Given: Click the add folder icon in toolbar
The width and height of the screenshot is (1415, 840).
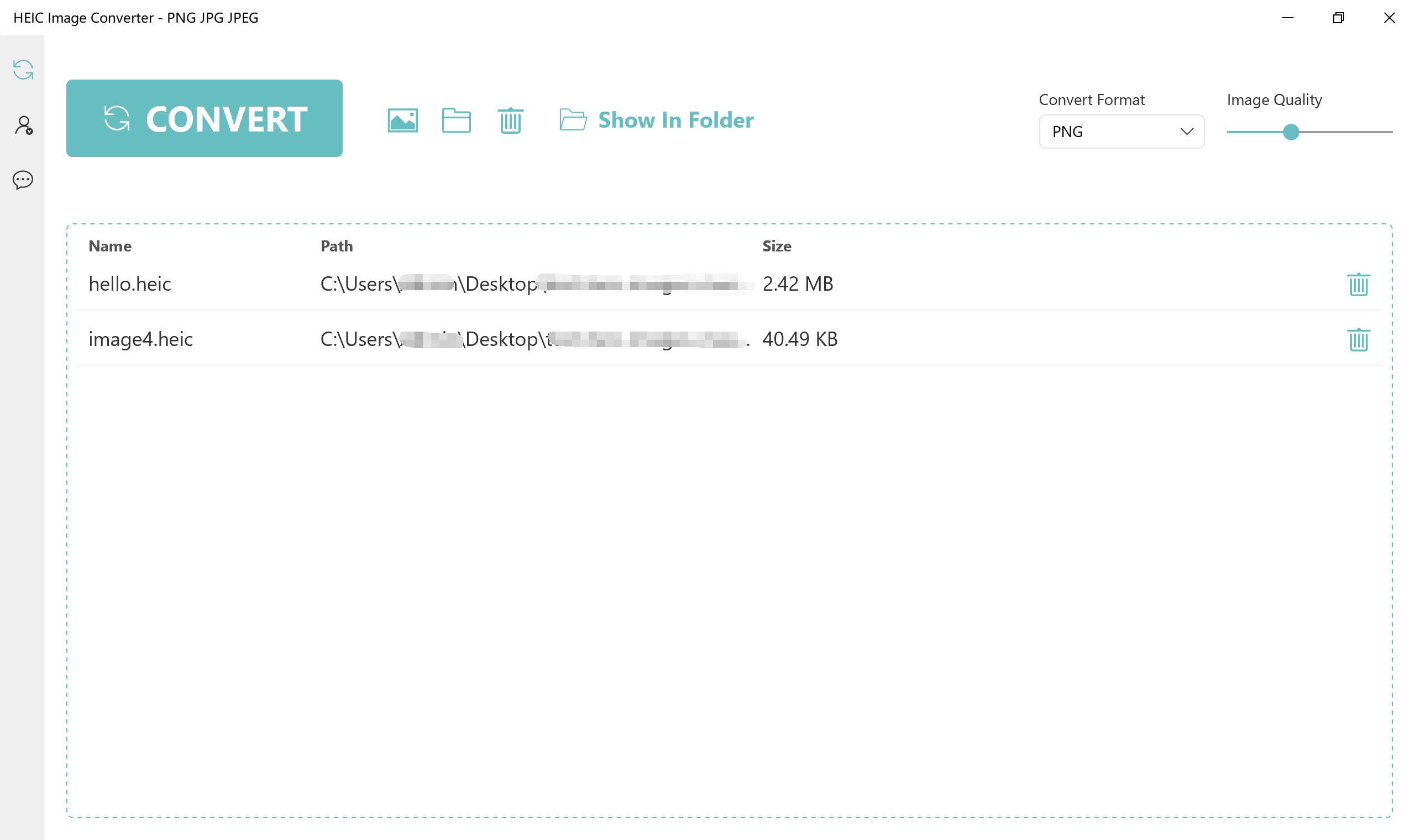Looking at the screenshot, I should [456, 120].
